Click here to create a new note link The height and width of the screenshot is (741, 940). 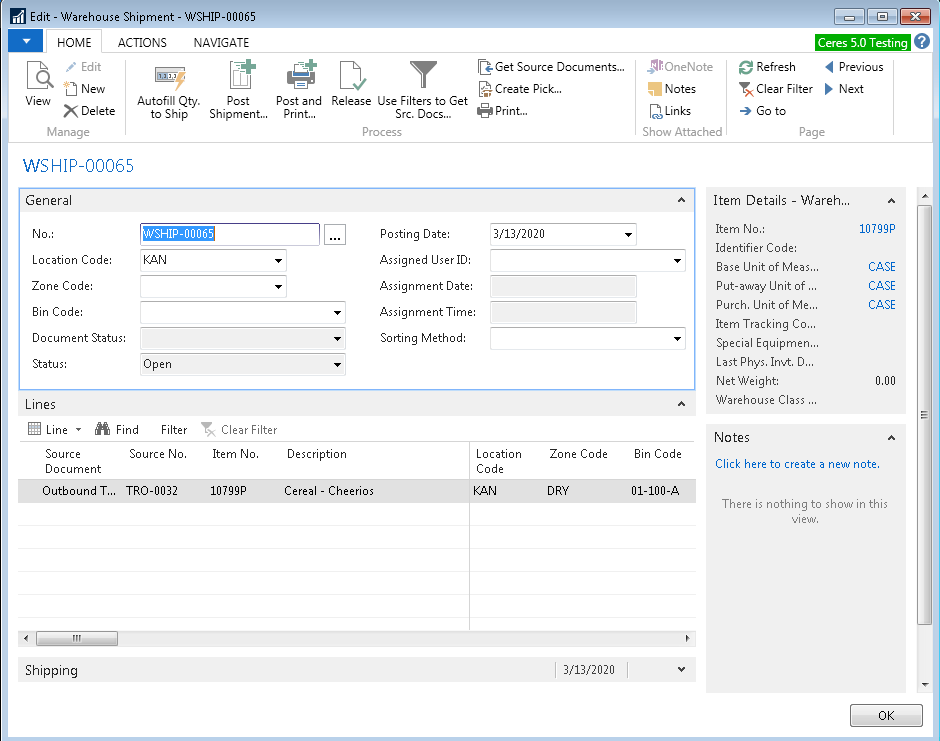[797, 464]
